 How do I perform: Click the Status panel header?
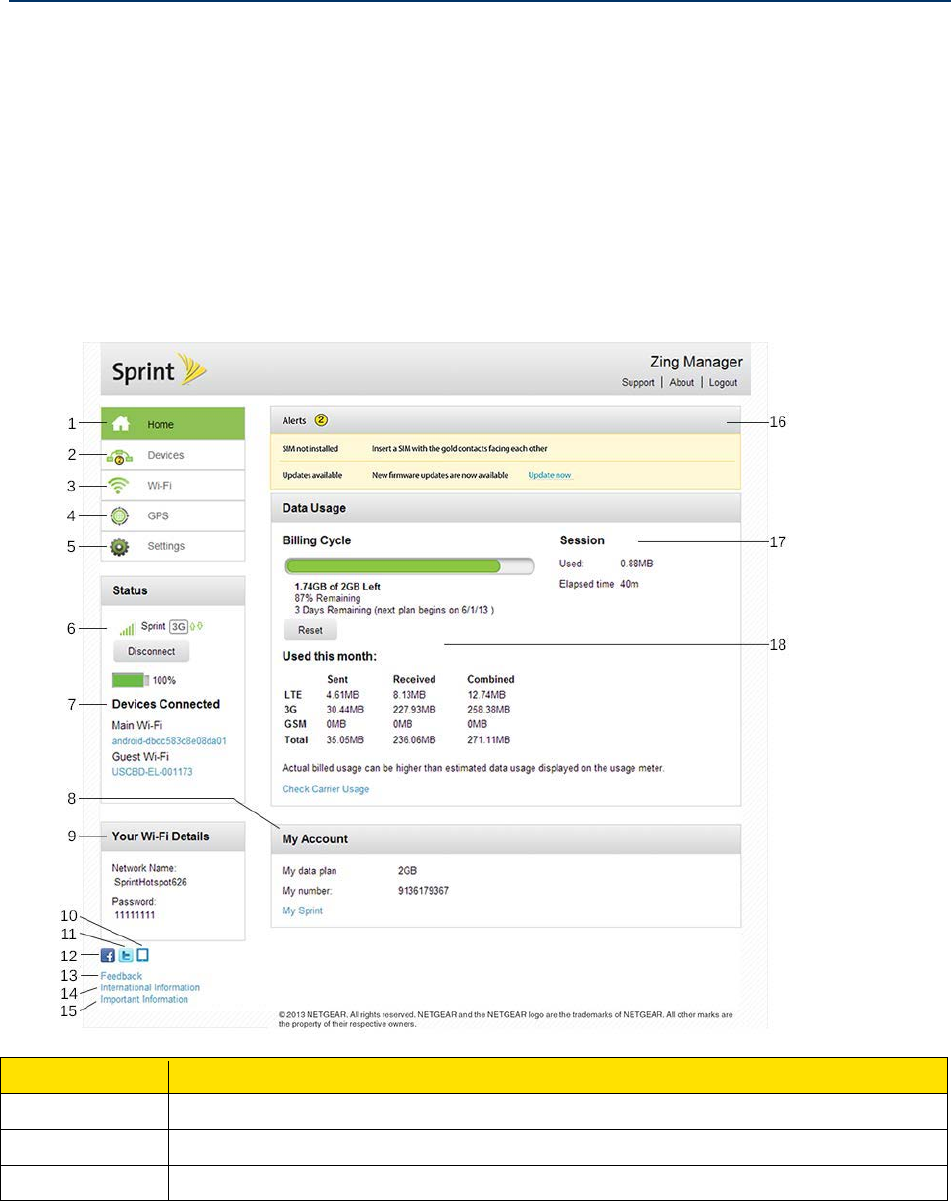172,590
